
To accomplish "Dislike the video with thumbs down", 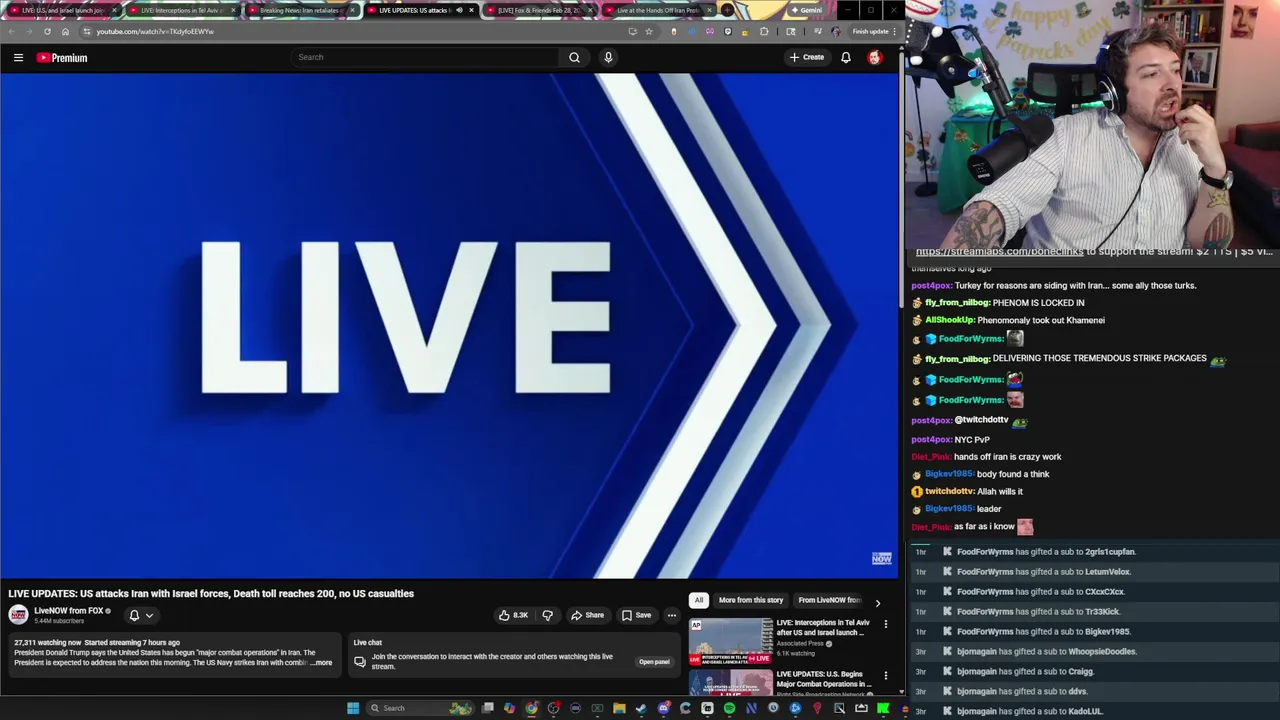I will click(547, 615).
